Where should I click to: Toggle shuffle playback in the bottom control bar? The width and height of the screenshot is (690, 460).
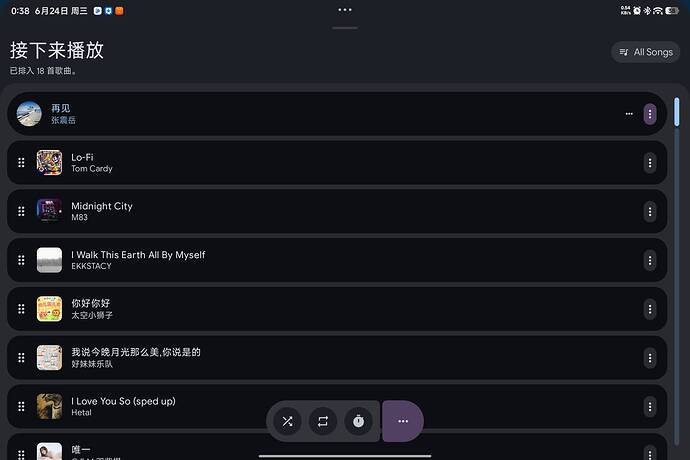287,421
